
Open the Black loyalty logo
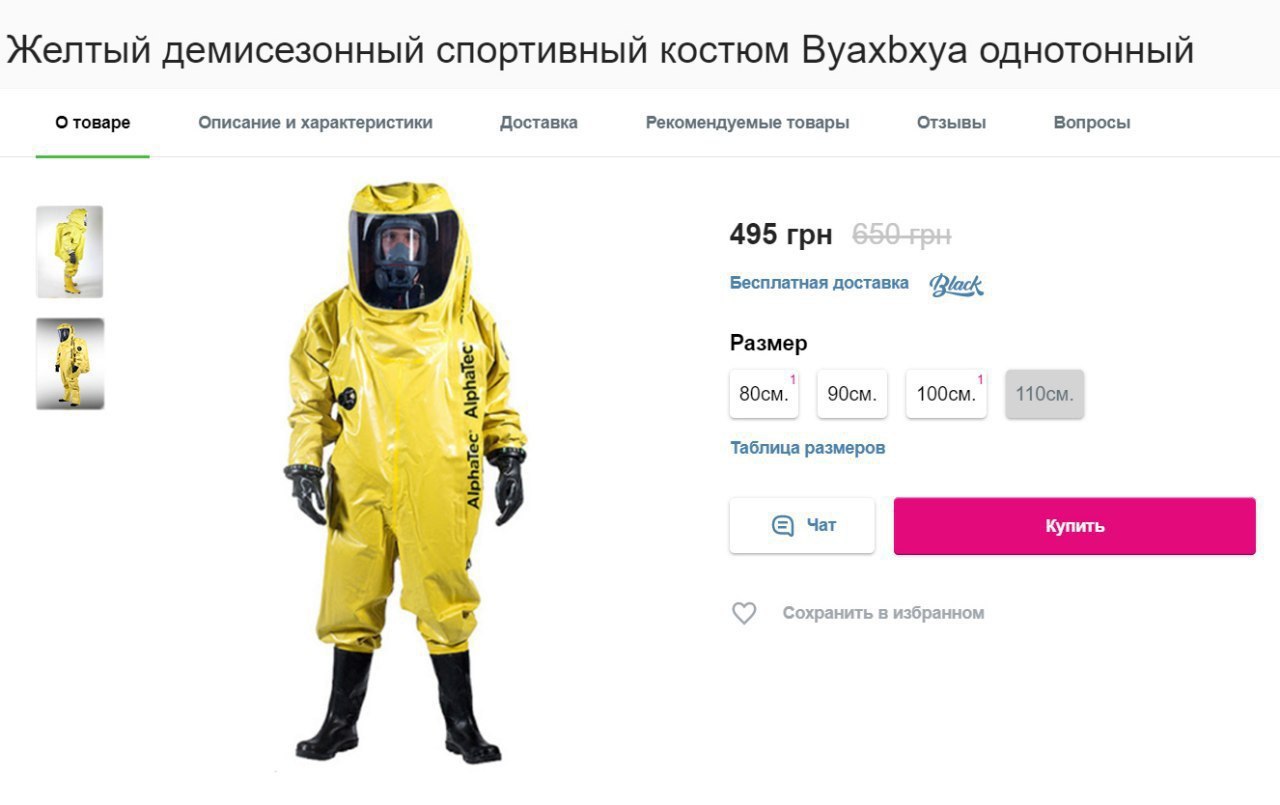click(x=956, y=285)
